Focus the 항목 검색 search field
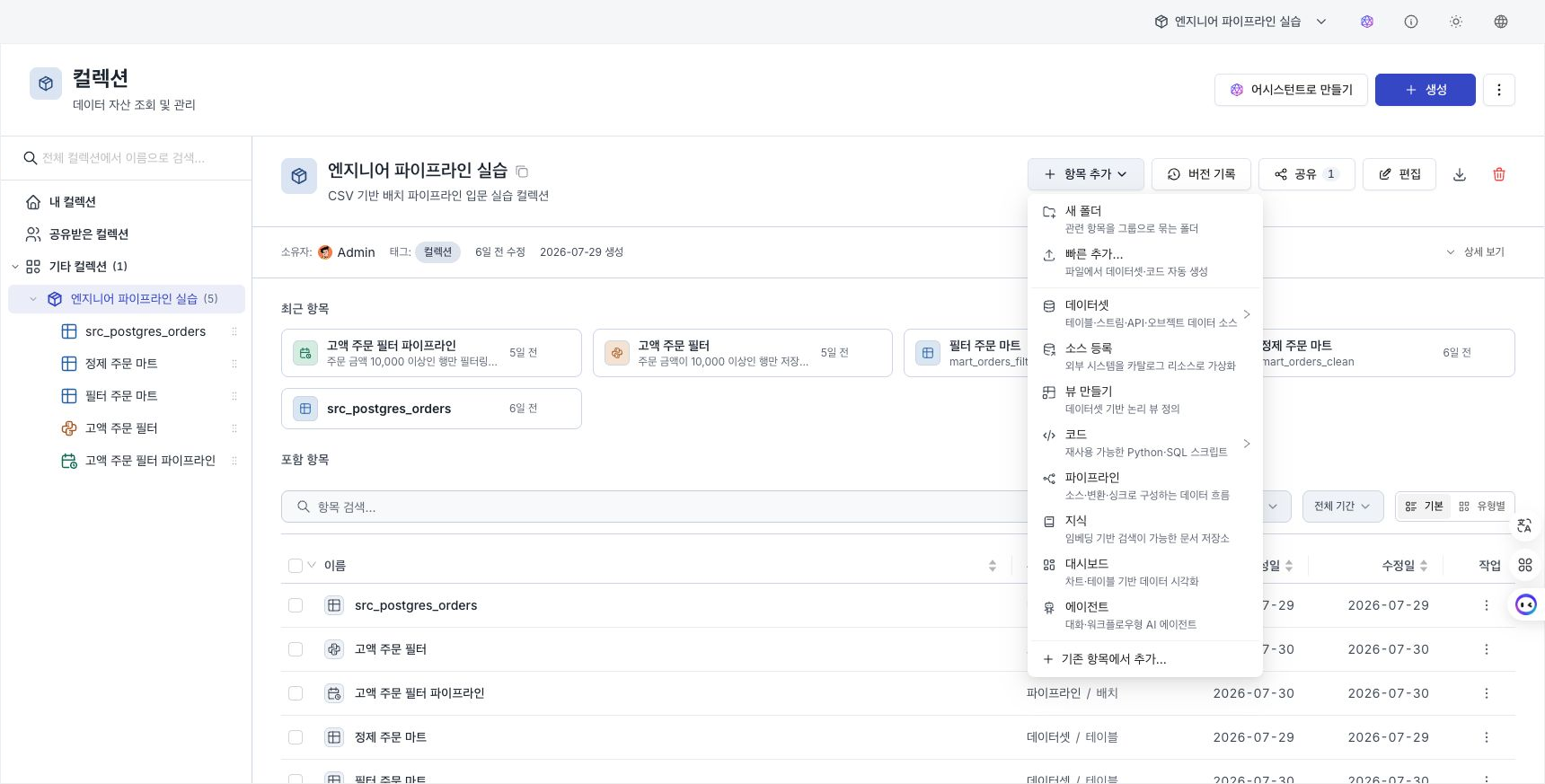The image size is (1545, 784). 654,507
